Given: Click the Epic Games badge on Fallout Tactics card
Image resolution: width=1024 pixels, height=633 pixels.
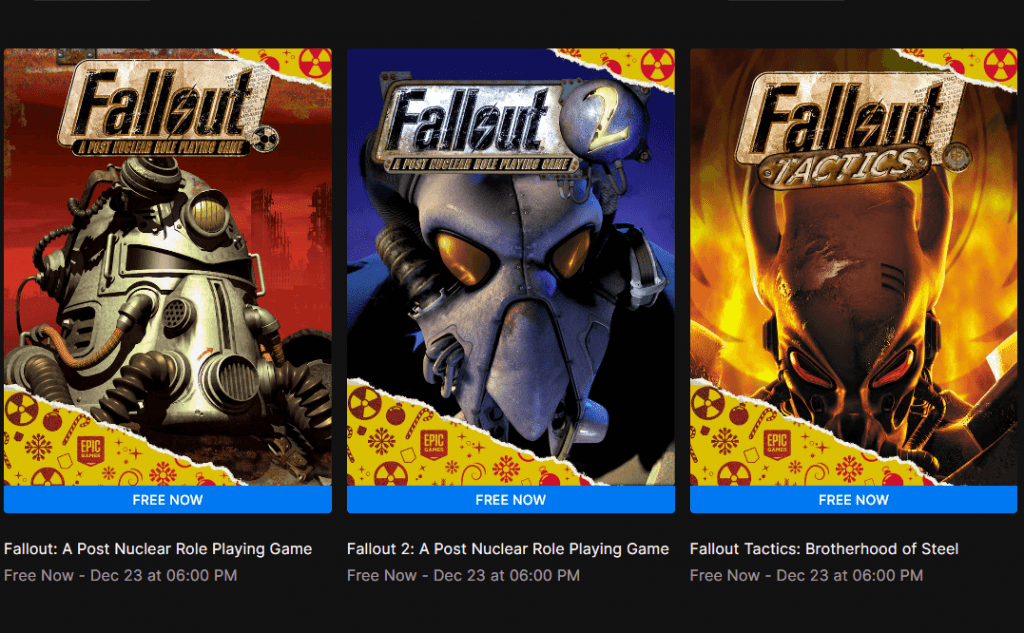Looking at the screenshot, I should click(778, 443).
